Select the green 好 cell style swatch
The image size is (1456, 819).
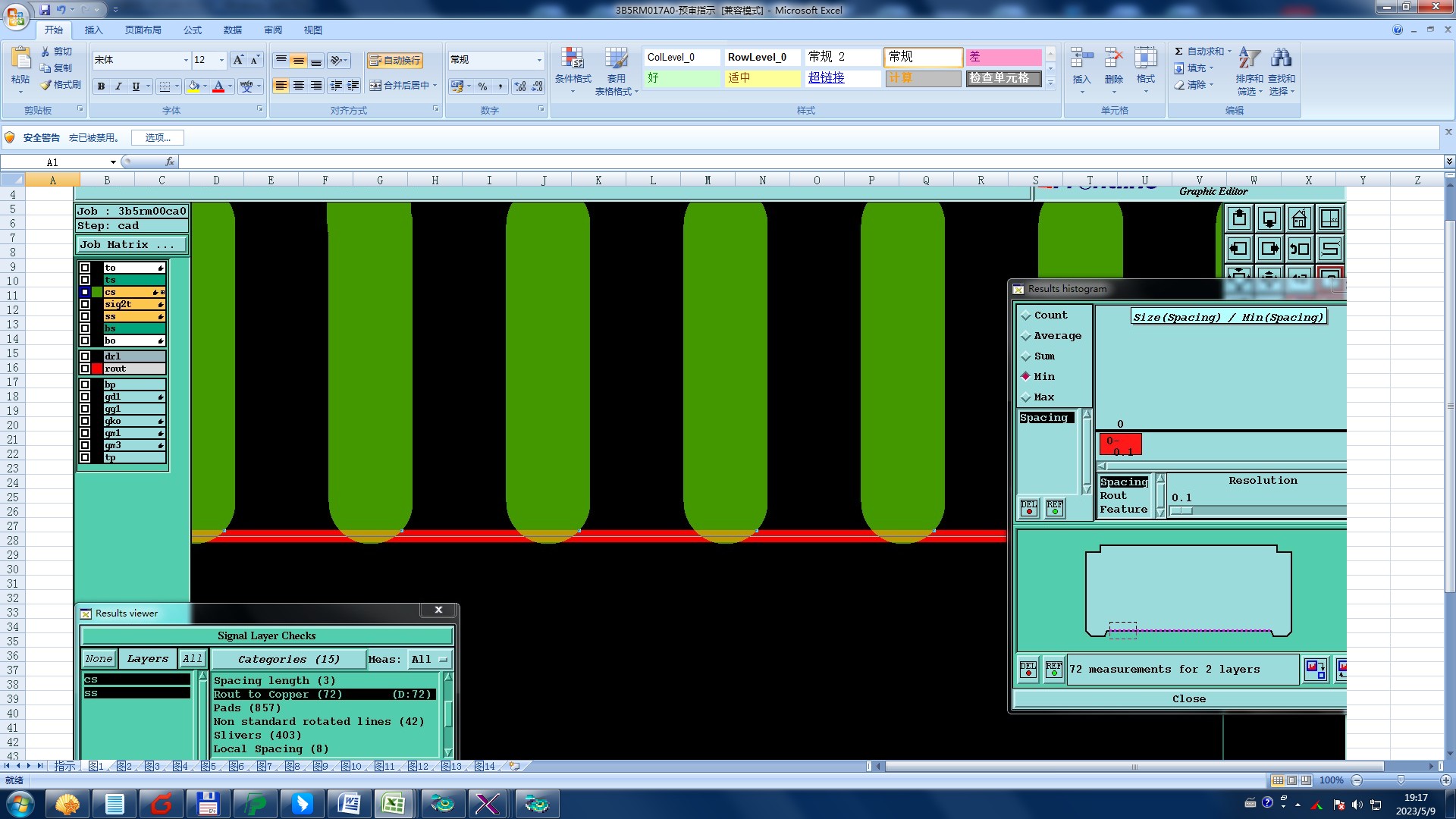[x=681, y=78]
